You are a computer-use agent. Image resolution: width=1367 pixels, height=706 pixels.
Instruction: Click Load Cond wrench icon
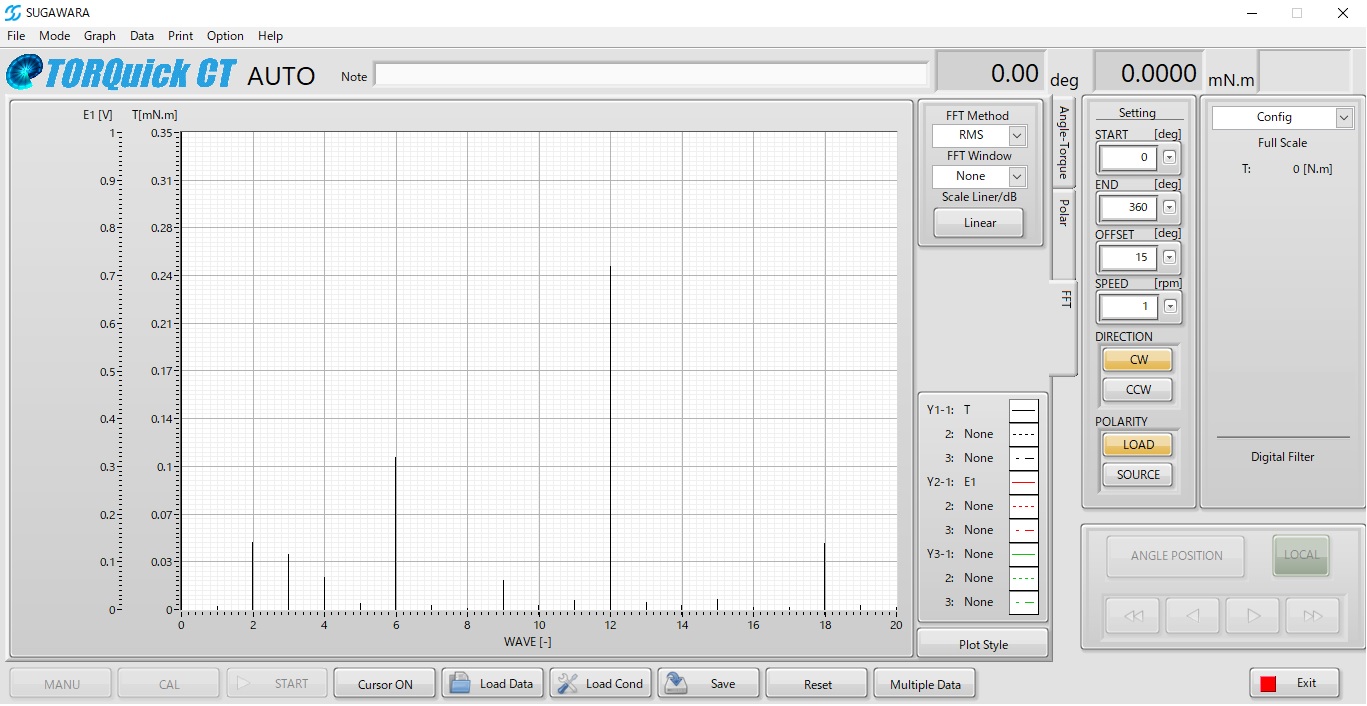click(x=567, y=683)
